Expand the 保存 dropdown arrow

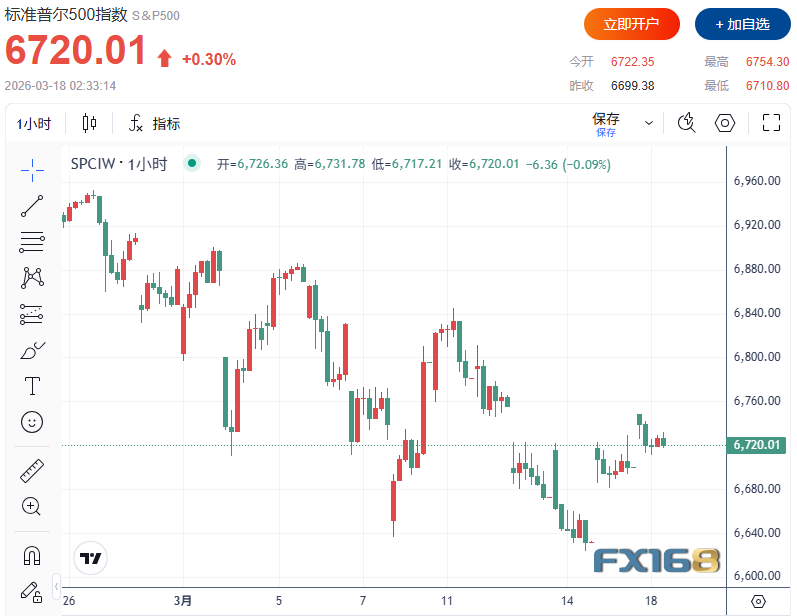649,123
